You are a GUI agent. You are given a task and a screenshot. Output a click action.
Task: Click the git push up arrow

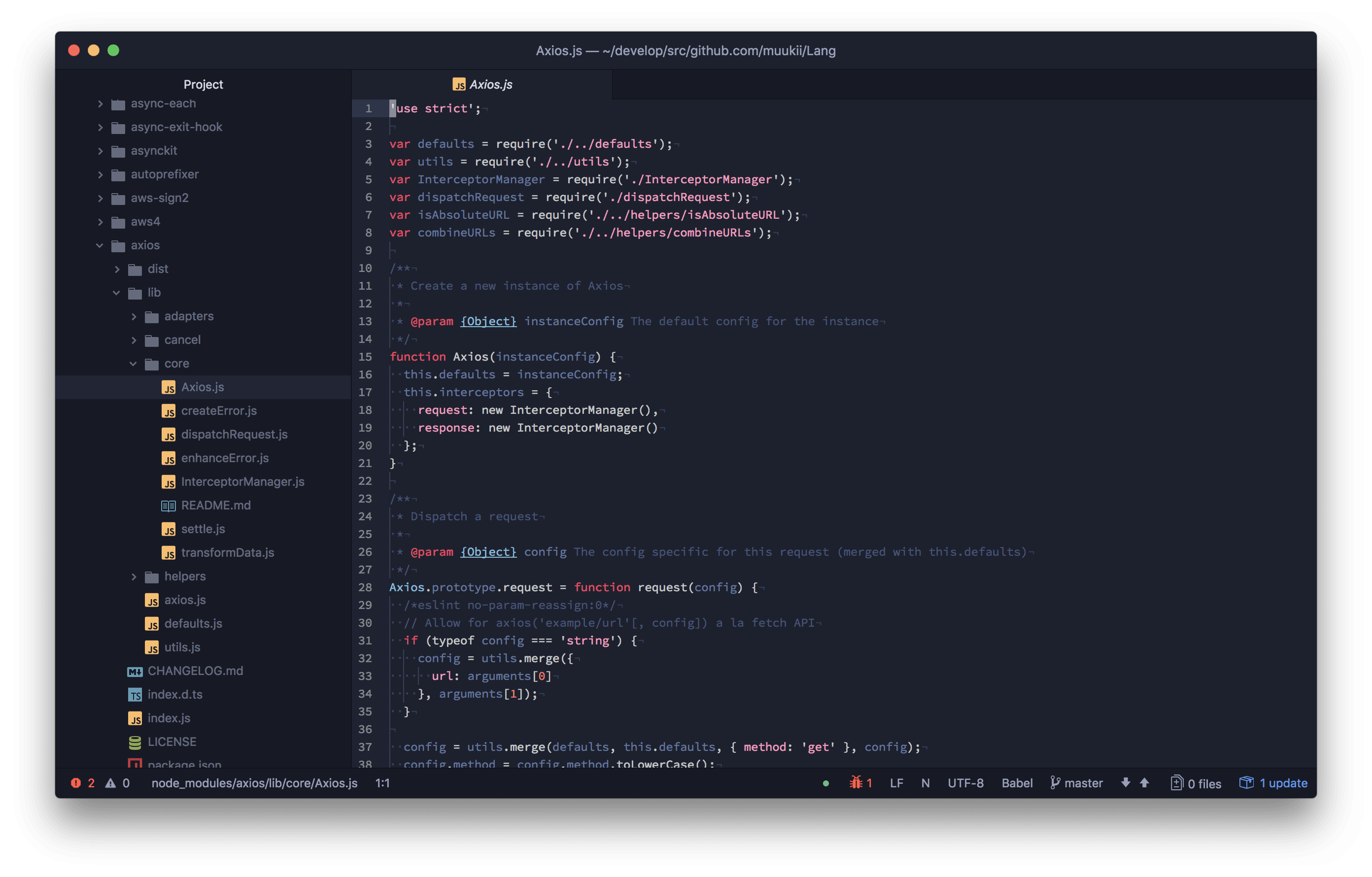(x=1144, y=782)
